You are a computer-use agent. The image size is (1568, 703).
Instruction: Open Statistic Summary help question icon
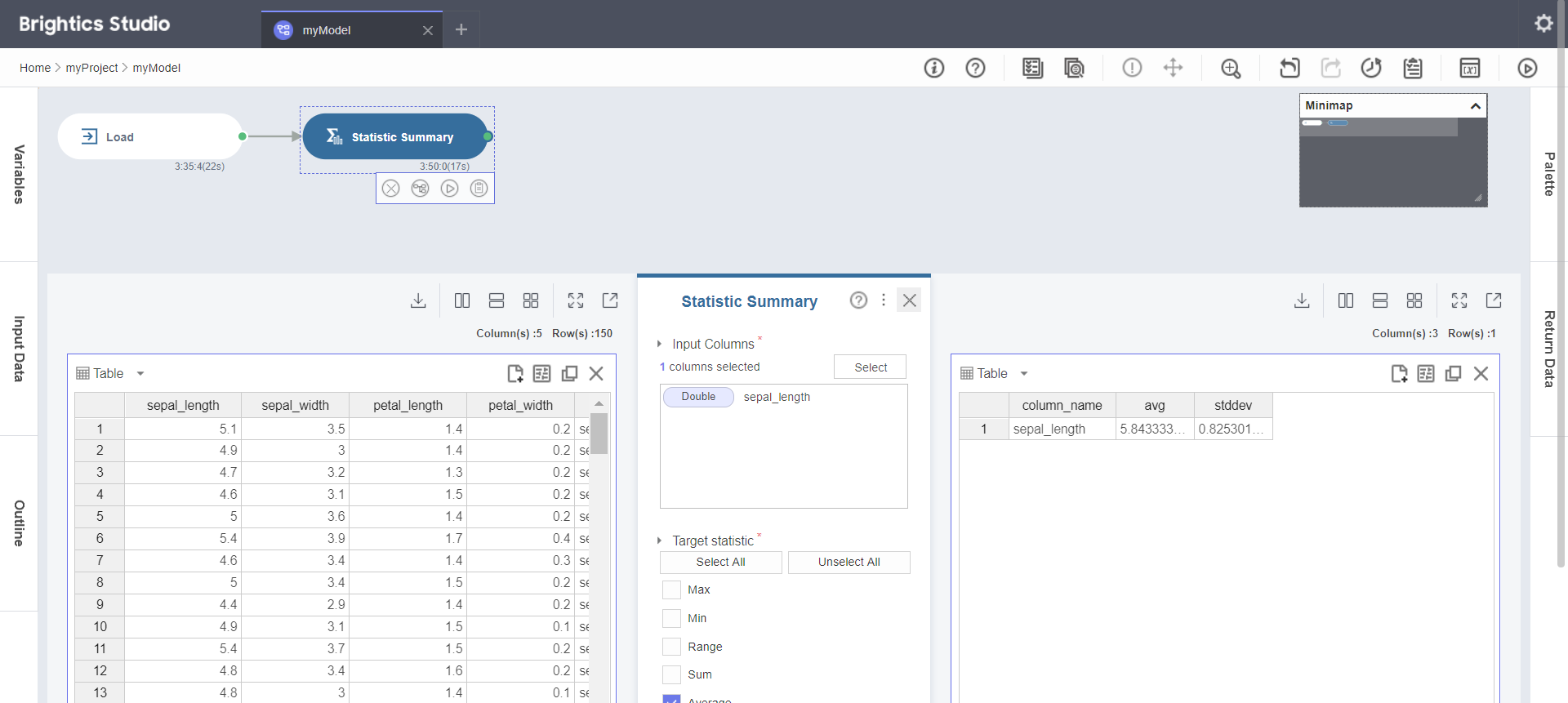point(858,300)
